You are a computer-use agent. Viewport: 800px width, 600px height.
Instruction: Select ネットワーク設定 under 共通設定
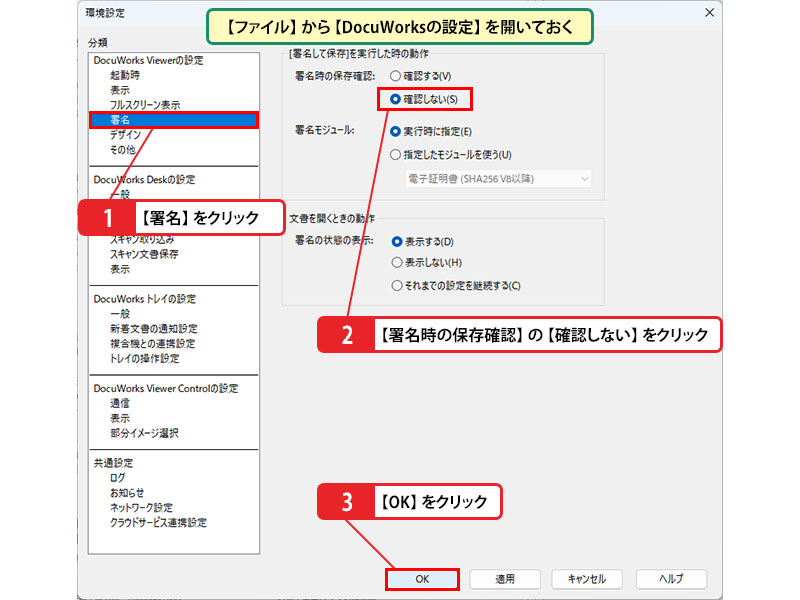click(141, 508)
